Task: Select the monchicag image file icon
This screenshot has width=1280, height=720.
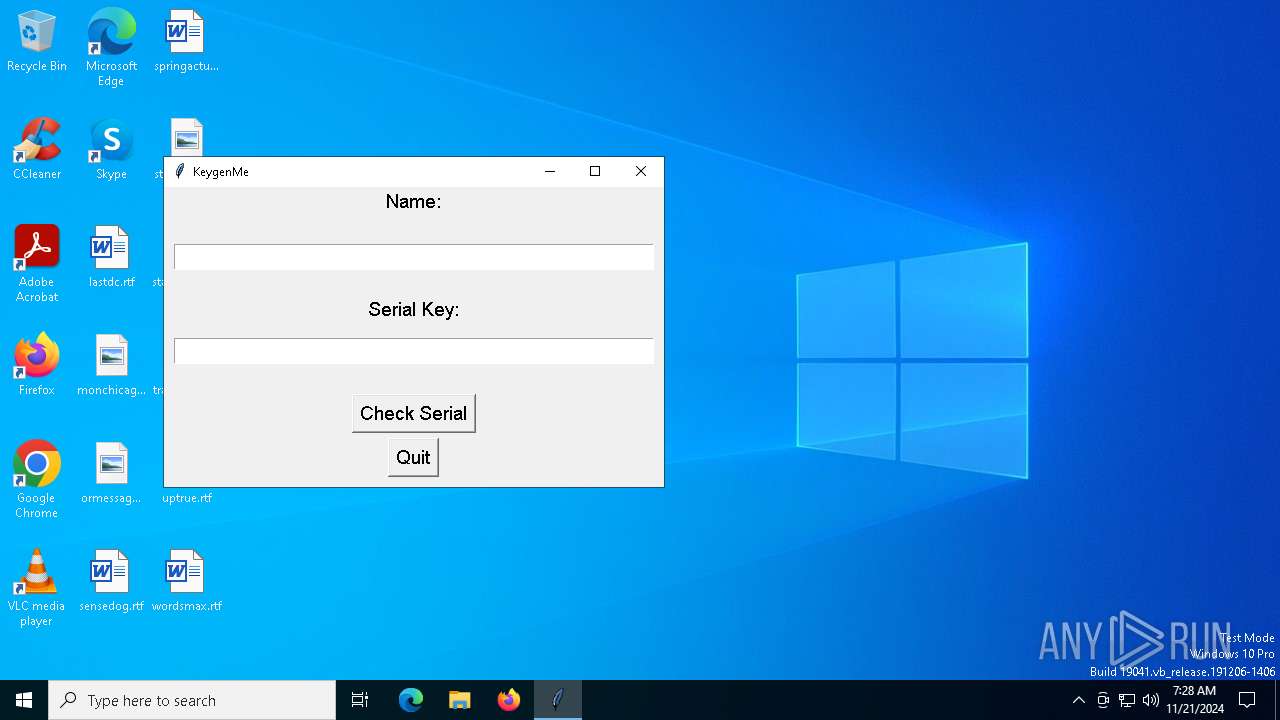Action: [x=111, y=365]
